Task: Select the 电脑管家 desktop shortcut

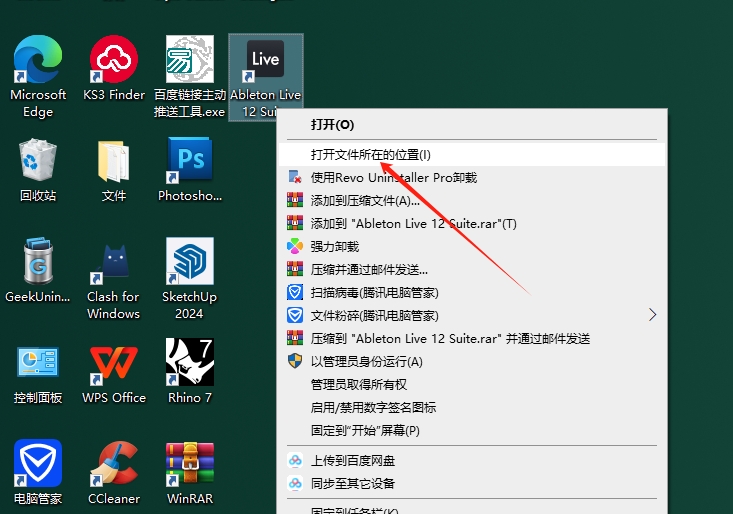Action: pyautogui.click(x=38, y=473)
